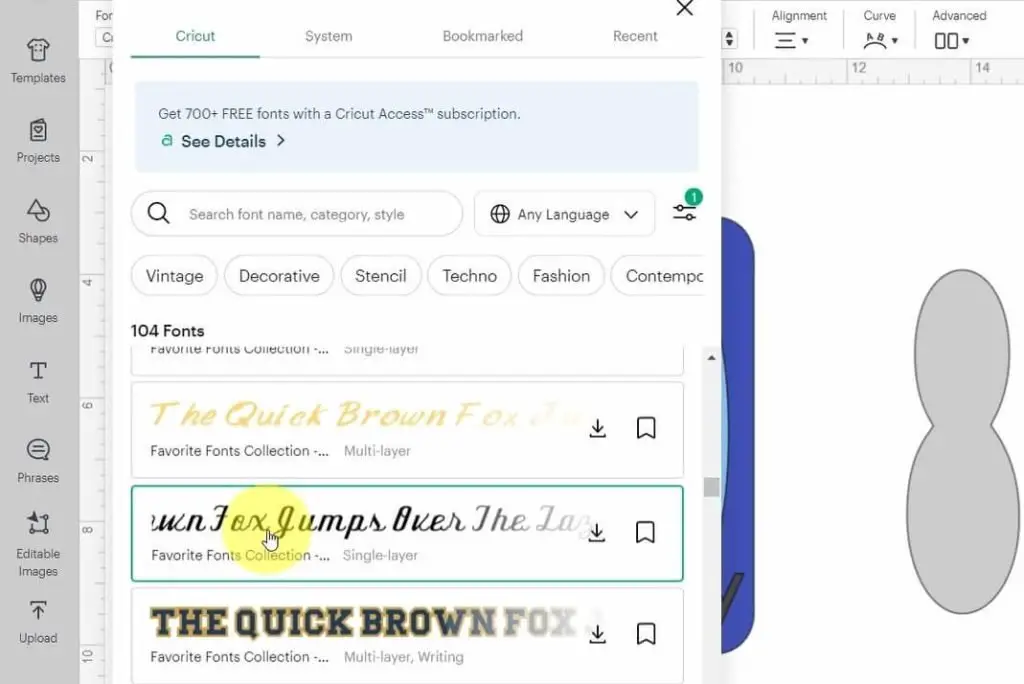Open Editable Images panel
Image resolution: width=1024 pixels, height=684 pixels.
coord(38,545)
